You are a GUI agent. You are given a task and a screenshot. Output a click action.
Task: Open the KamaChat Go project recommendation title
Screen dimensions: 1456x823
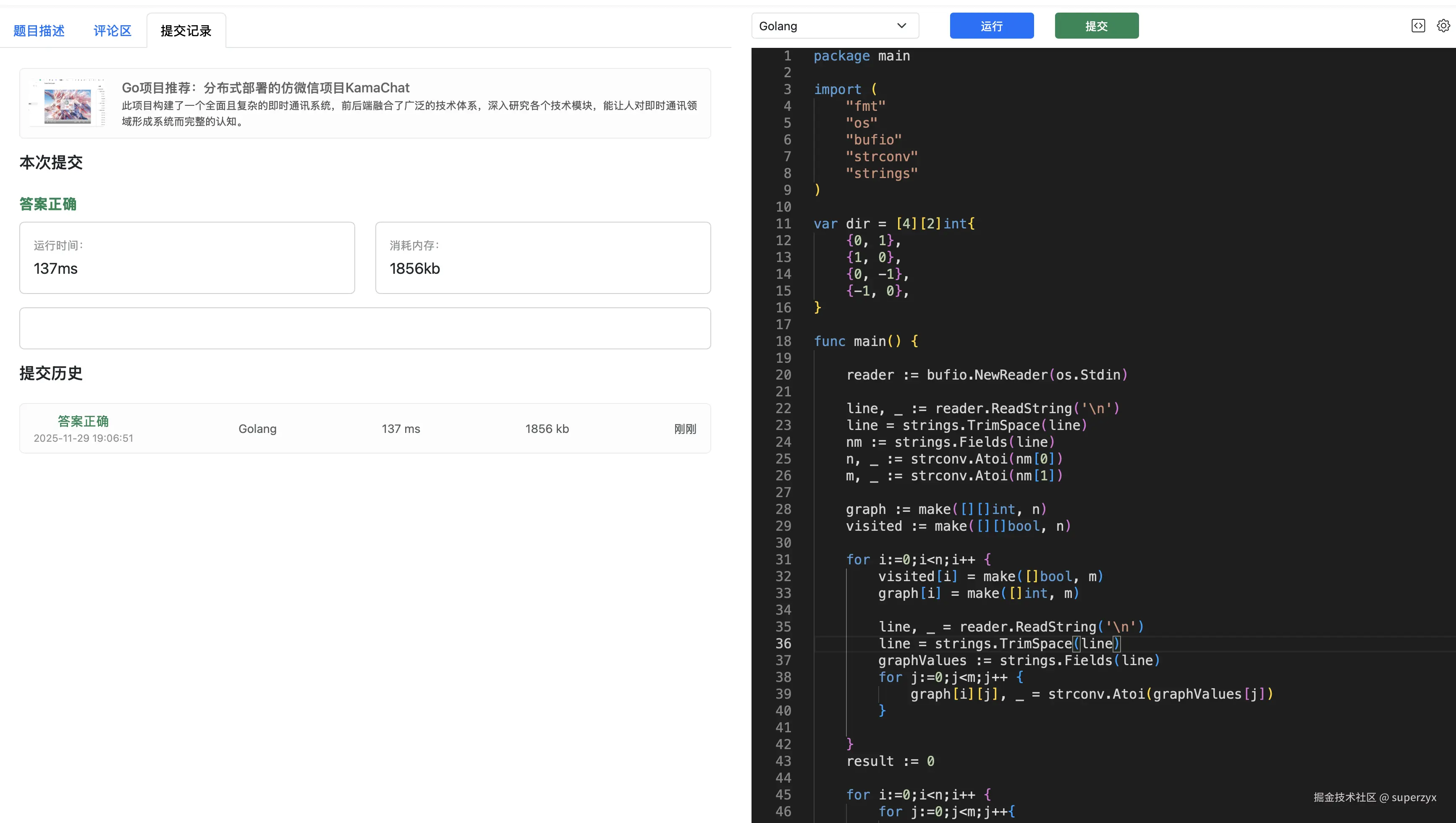(x=266, y=88)
